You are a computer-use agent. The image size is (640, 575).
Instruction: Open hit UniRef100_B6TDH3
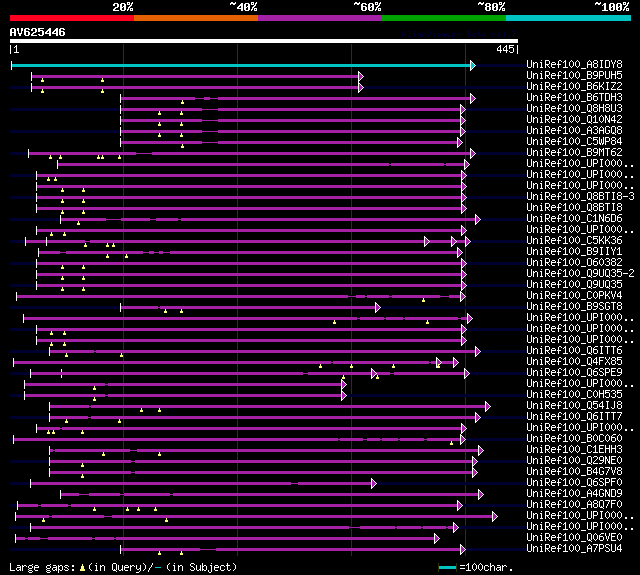(x=574, y=98)
